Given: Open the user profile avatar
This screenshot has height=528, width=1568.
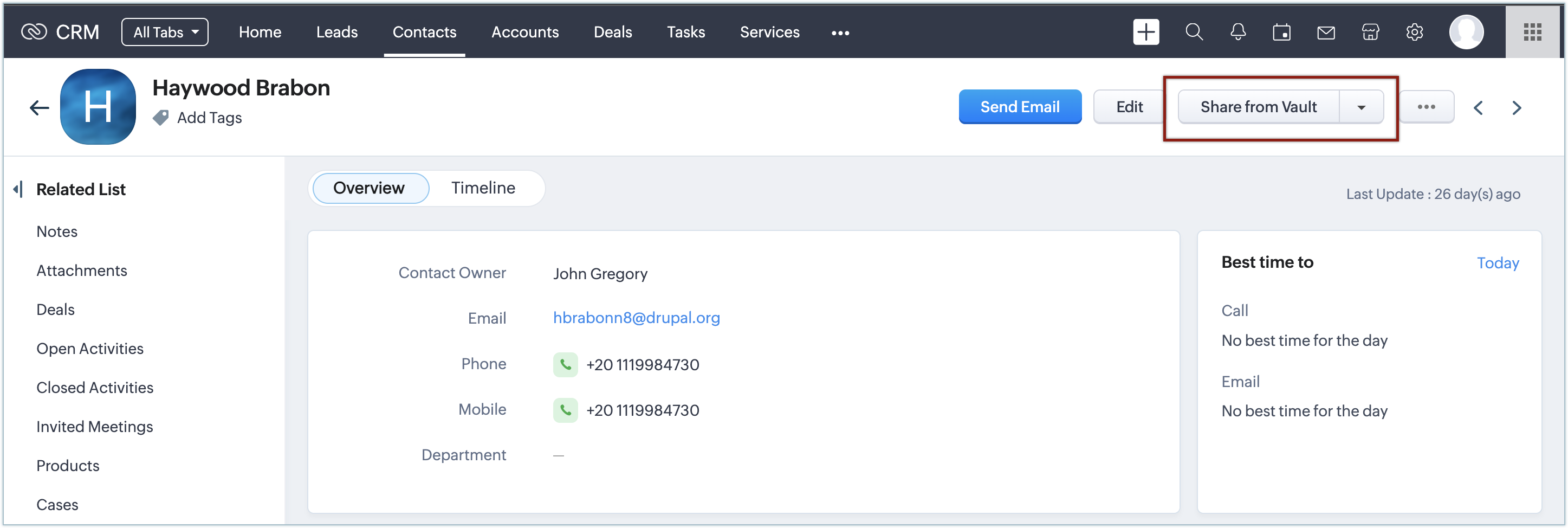Looking at the screenshot, I should (x=1466, y=31).
